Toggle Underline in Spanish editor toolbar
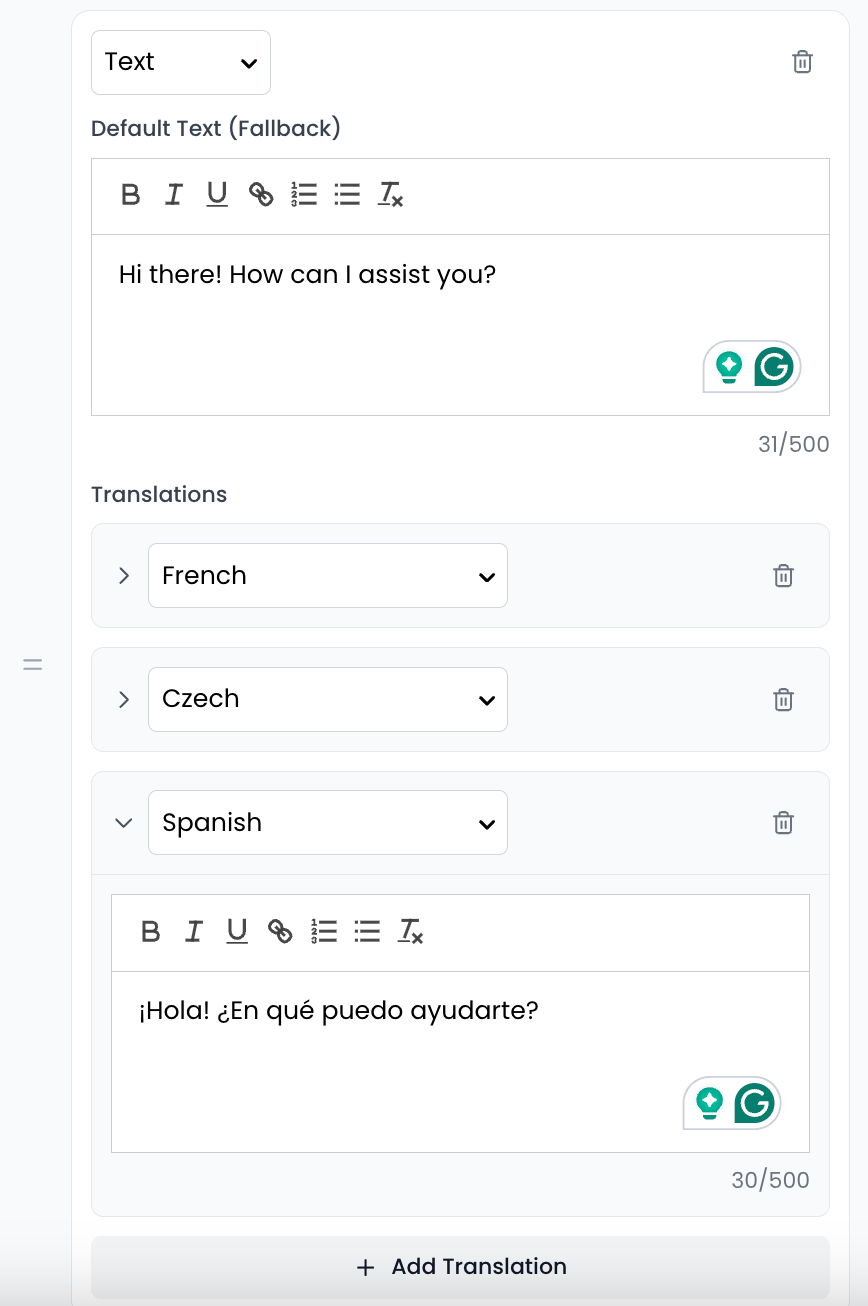 (237, 932)
